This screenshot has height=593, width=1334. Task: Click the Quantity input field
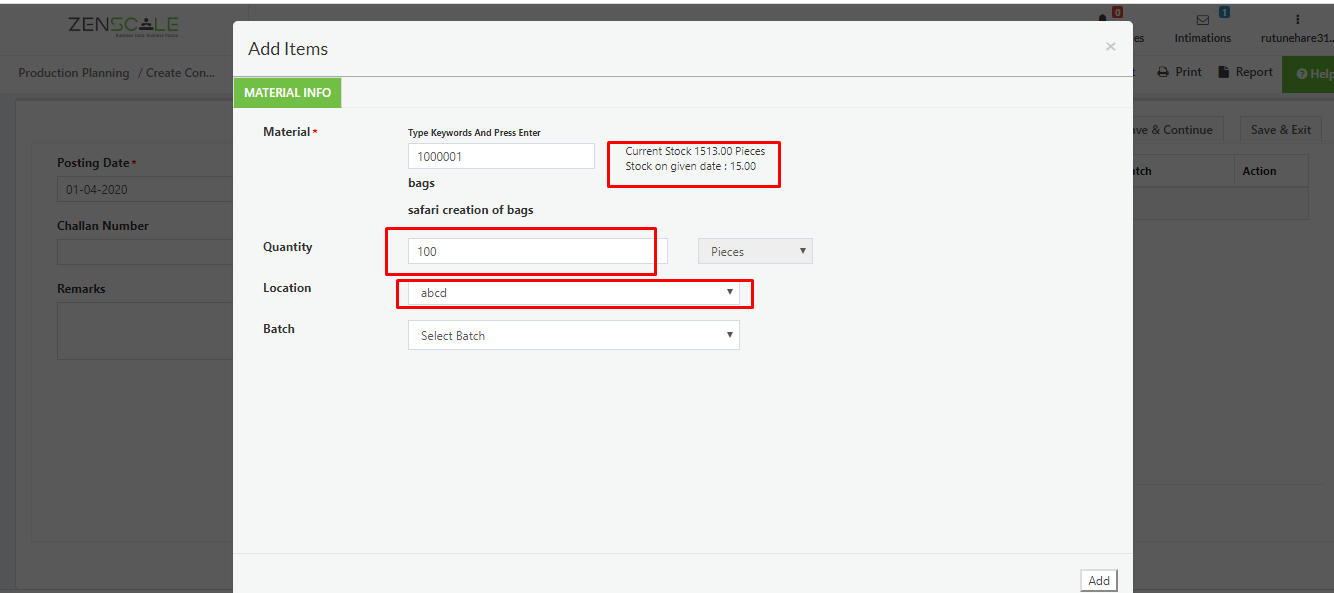[x=537, y=251]
